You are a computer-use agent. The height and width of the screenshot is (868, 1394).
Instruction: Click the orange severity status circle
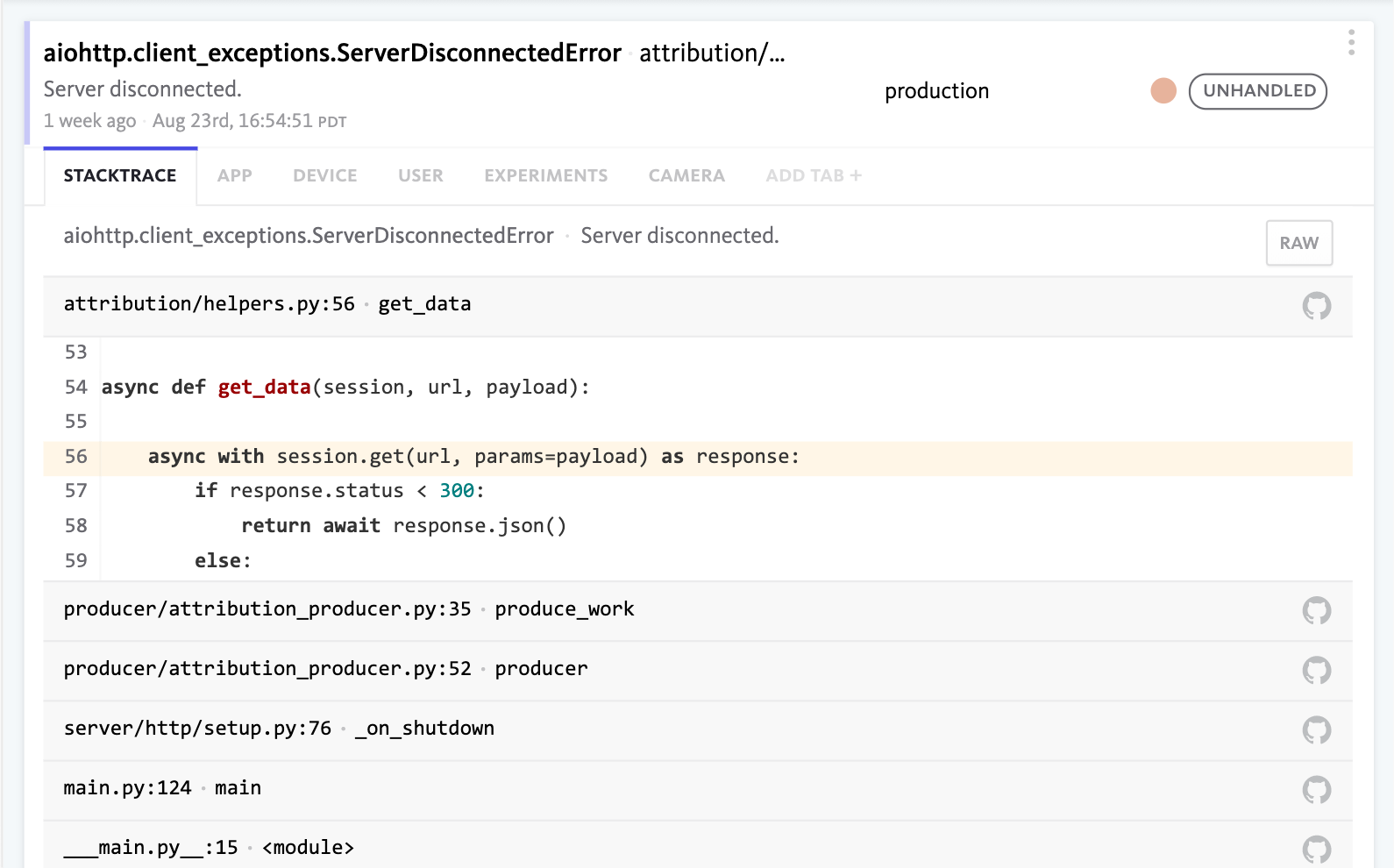(1163, 90)
